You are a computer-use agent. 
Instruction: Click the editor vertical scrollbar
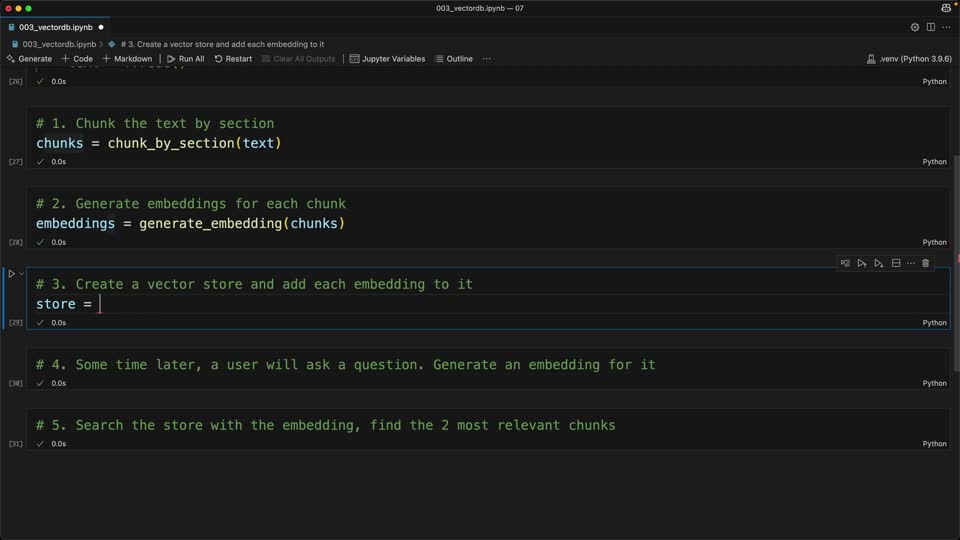pyautogui.click(x=956, y=263)
